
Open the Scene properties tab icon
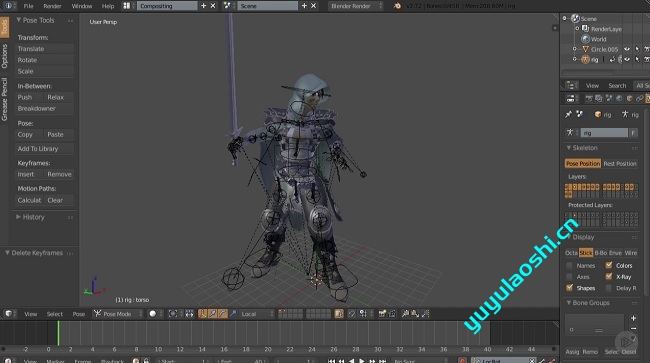609,98
